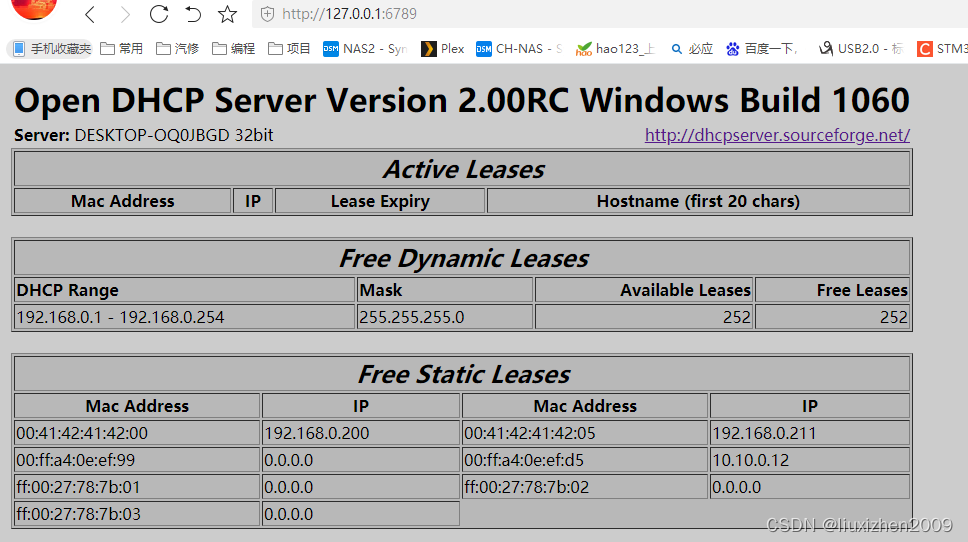Click MAC address ff:00:27:78:7b:02
The width and height of the screenshot is (968, 542).
[585, 488]
